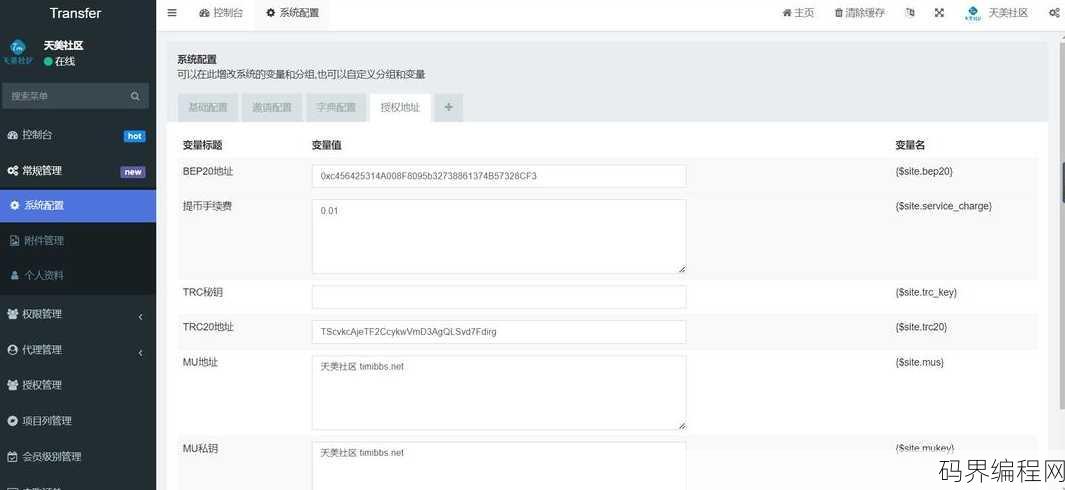
Task: Switch to the 邀请配置 tab
Action: (272, 107)
